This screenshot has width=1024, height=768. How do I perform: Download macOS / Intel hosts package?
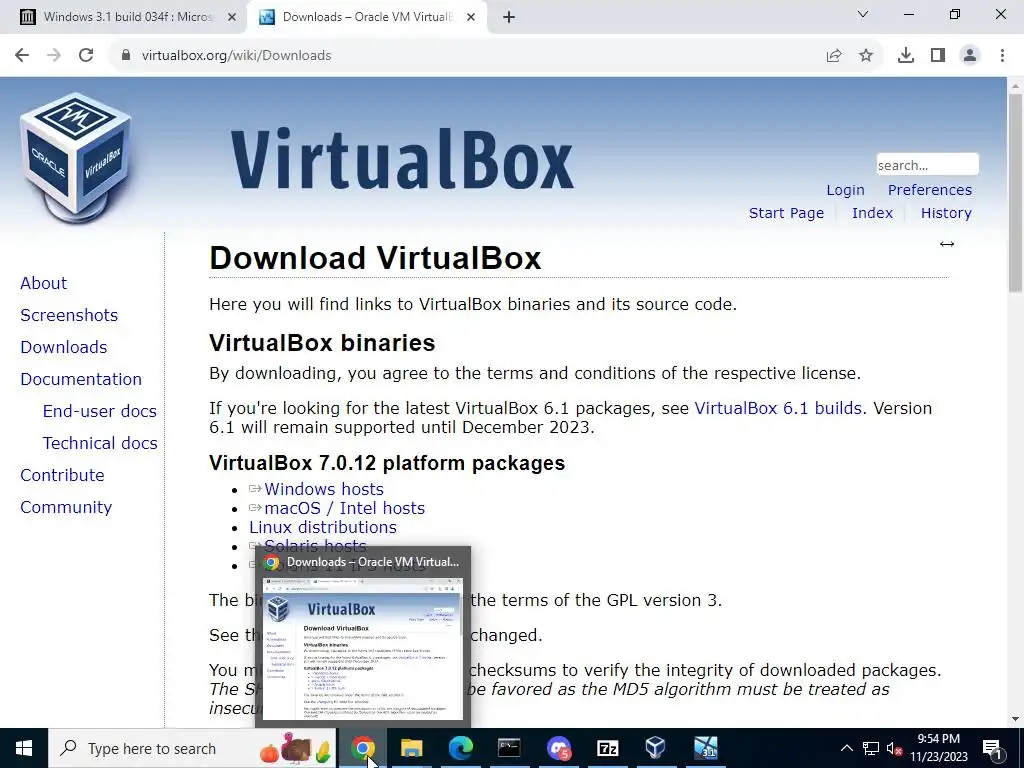point(344,508)
